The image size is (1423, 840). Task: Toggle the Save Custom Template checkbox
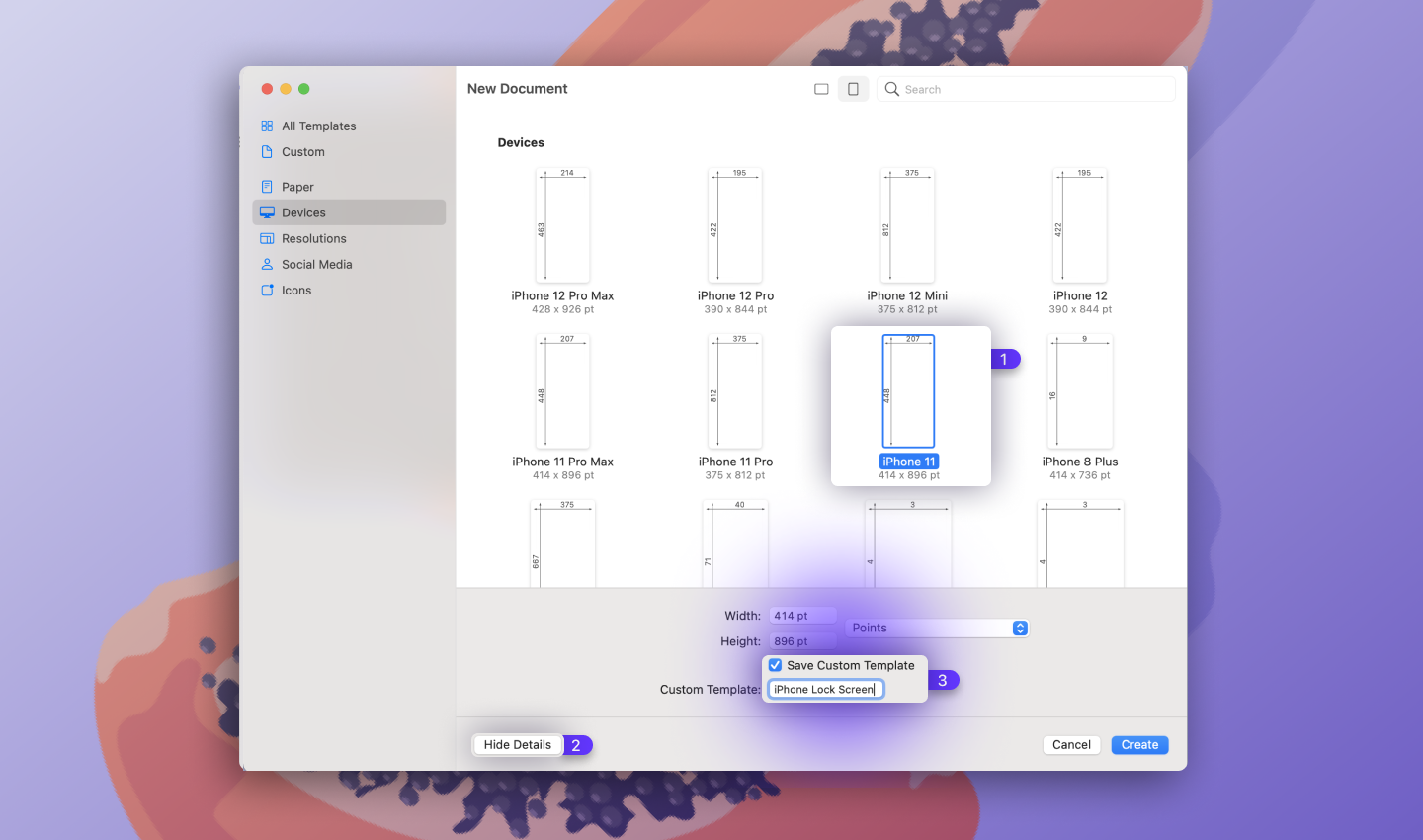point(776,665)
